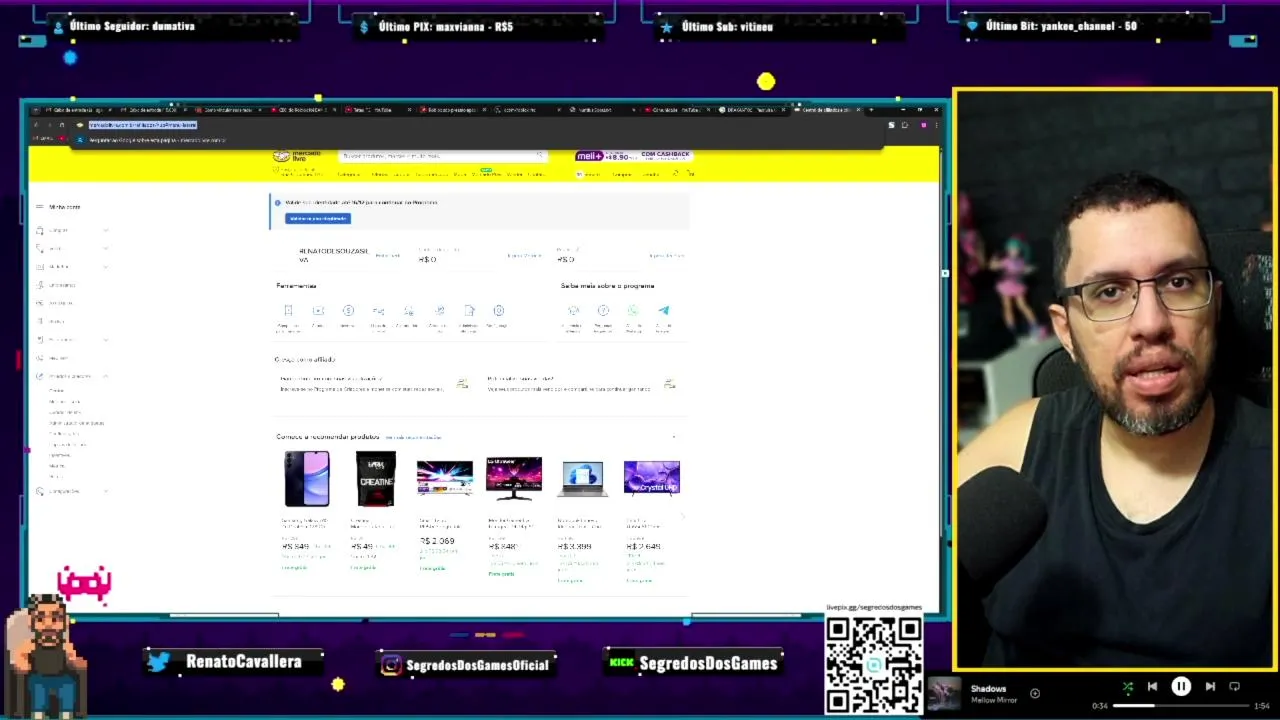Open the fifth Ferramentas tool icon
The image size is (1280, 720).
(x=408, y=311)
